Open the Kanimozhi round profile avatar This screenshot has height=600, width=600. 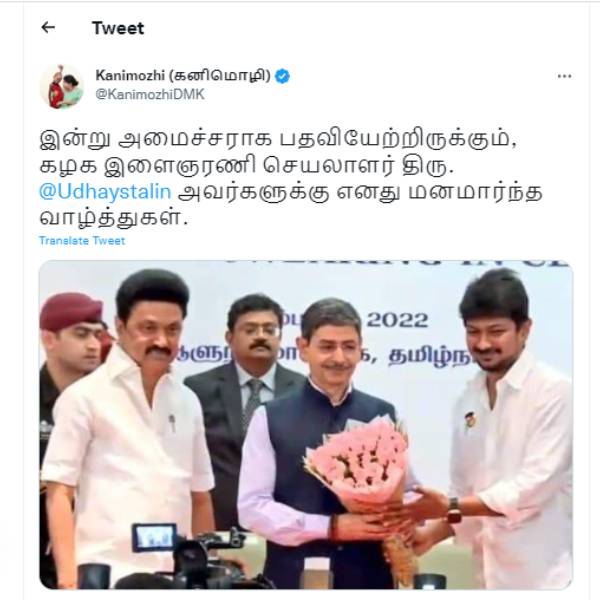pos(62,87)
